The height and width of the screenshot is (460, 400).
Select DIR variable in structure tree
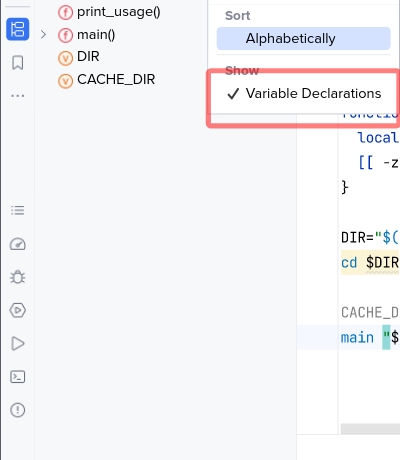point(88,57)
